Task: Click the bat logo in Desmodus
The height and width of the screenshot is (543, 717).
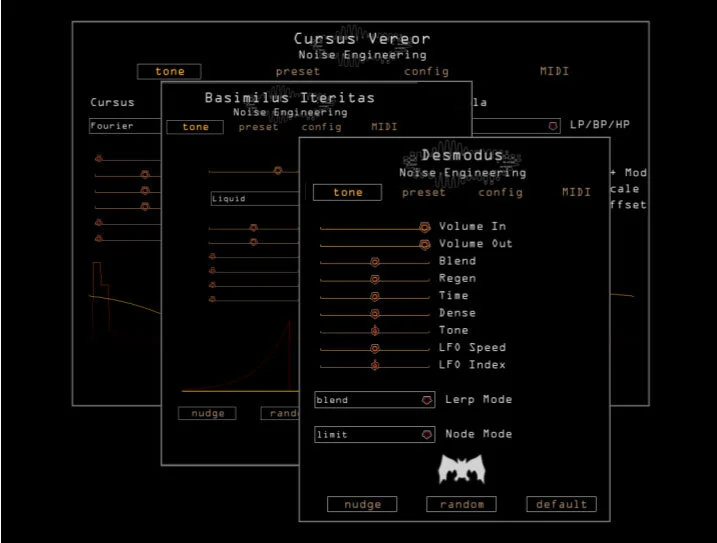Action: pos(462,469)
